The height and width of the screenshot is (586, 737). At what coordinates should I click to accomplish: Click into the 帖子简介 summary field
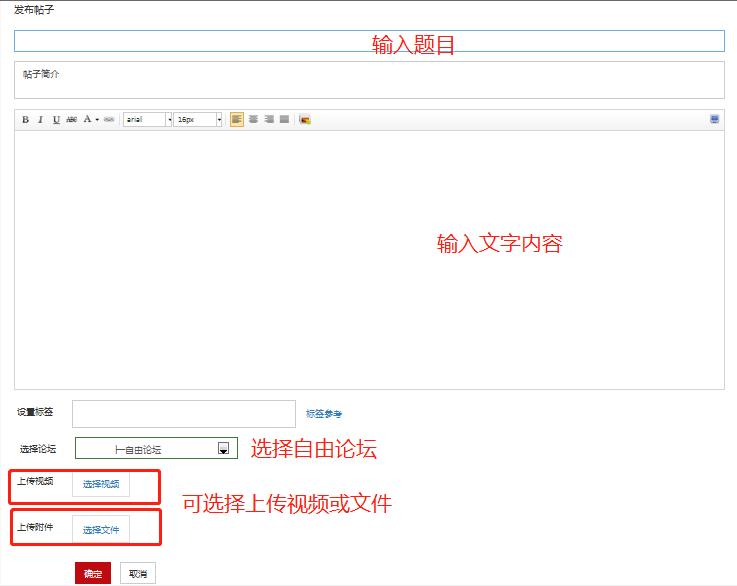369,80
